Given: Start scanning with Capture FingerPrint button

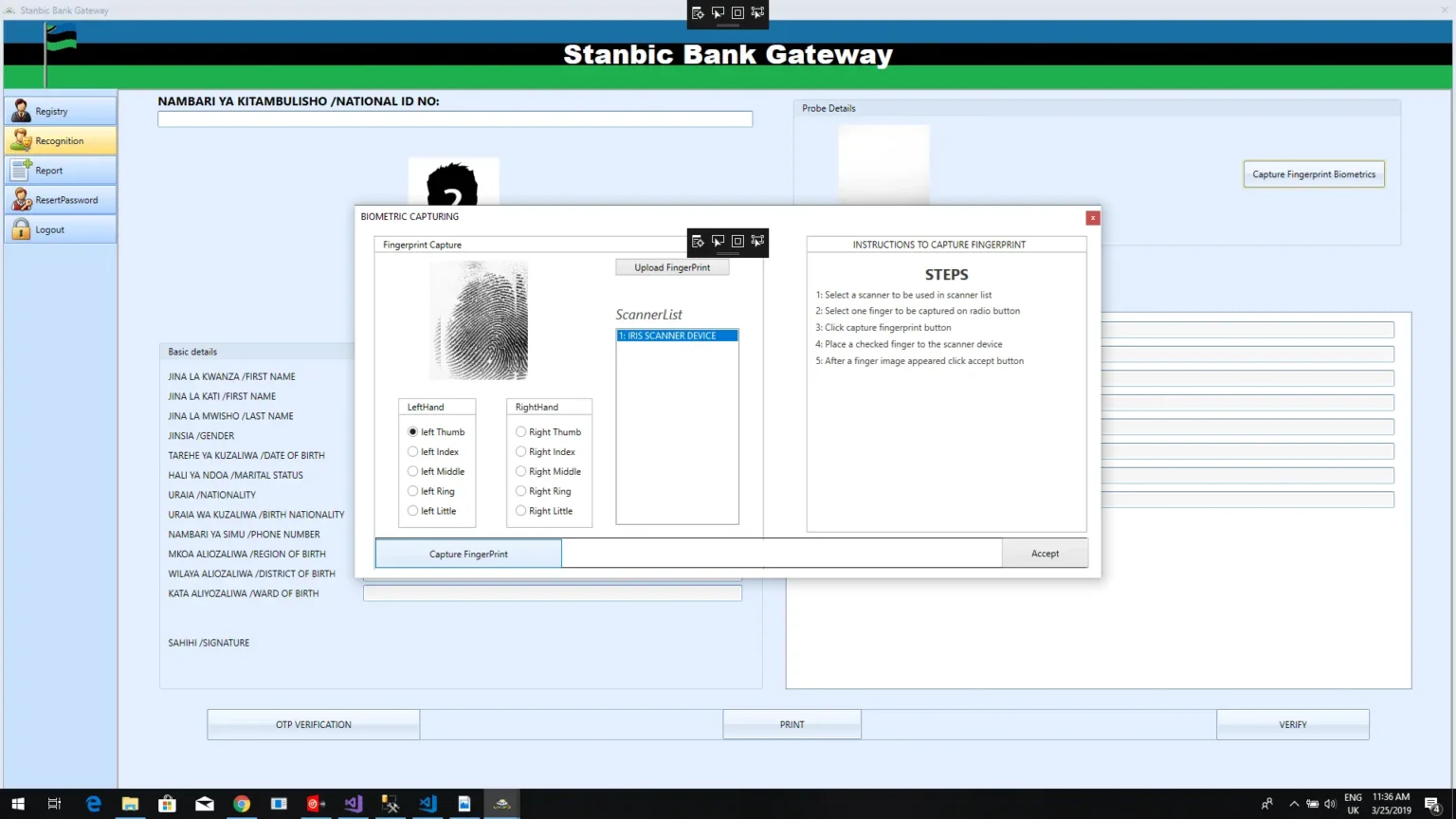Looking at the screenshot, I should coord(468,554).
